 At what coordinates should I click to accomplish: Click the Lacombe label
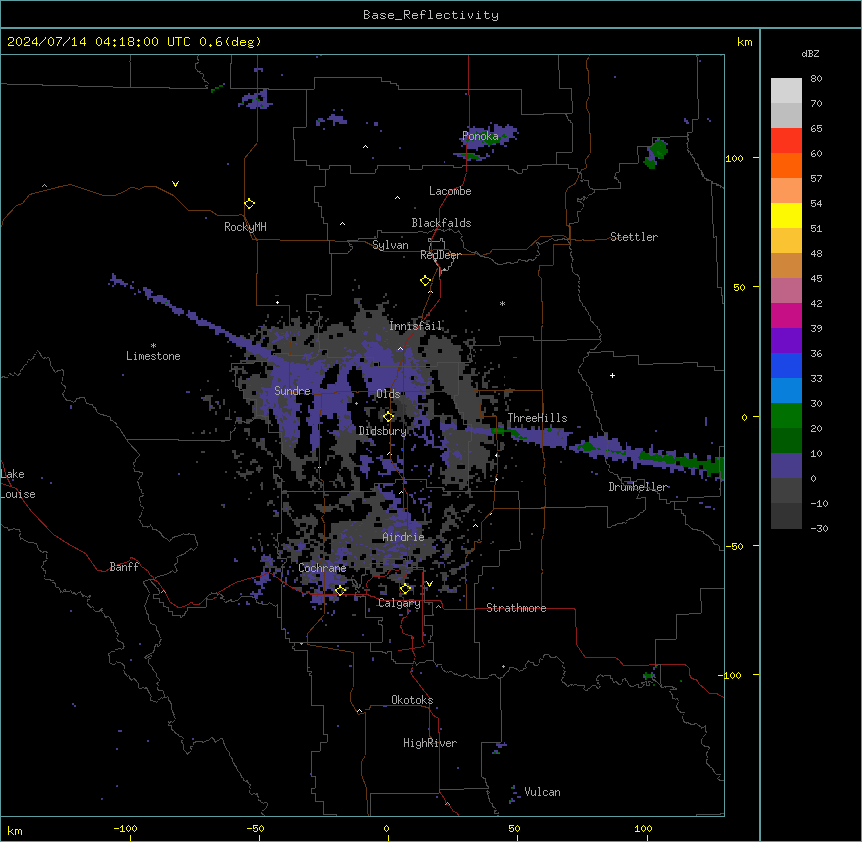click(x=450, y=191)
